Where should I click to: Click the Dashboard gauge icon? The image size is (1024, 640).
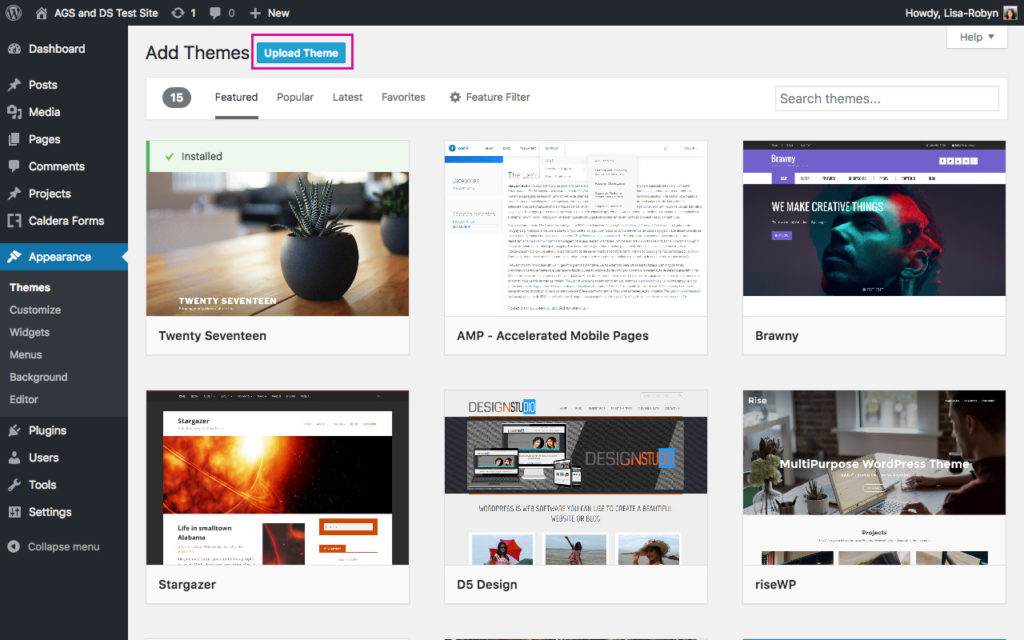[x=14, y=49]
